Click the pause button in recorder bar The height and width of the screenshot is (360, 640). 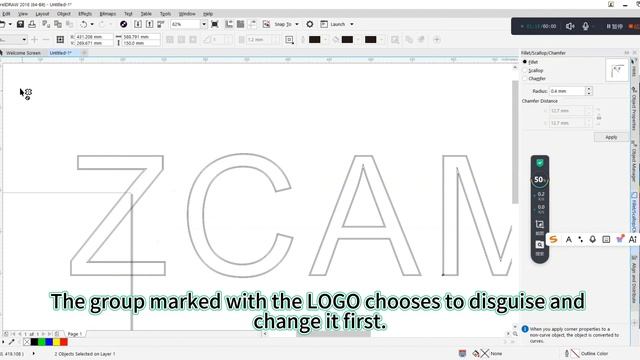point(614,26)
